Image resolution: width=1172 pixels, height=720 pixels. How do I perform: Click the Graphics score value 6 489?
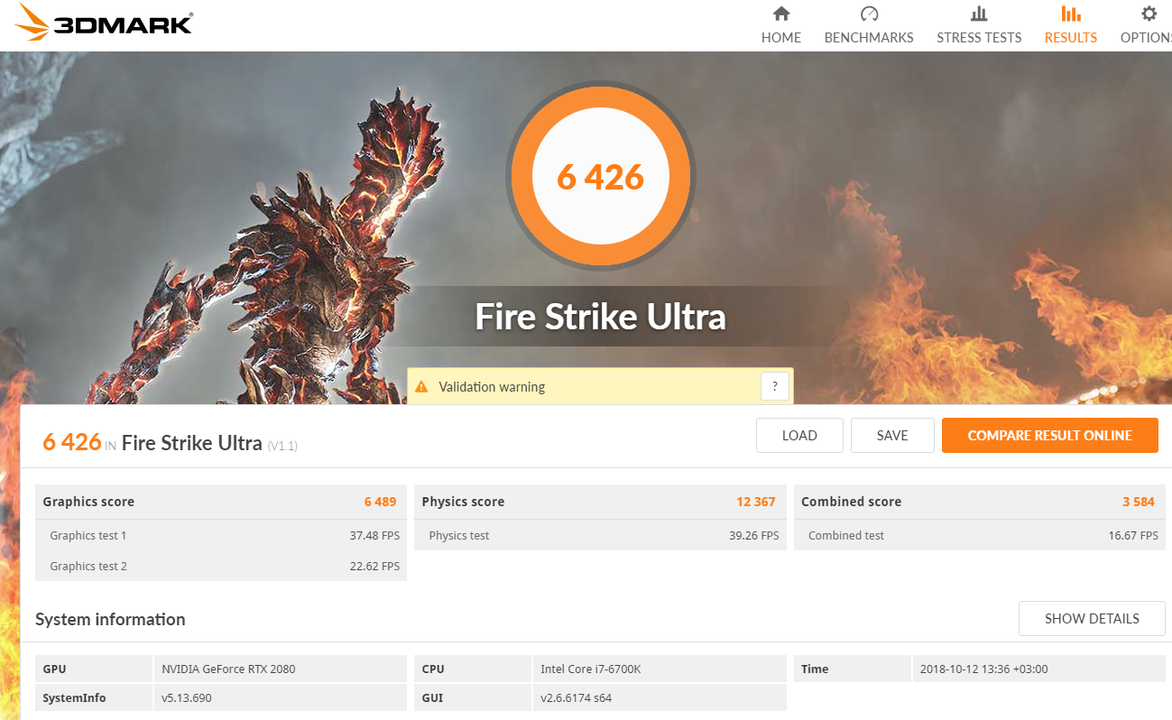[x=380, y=502]
